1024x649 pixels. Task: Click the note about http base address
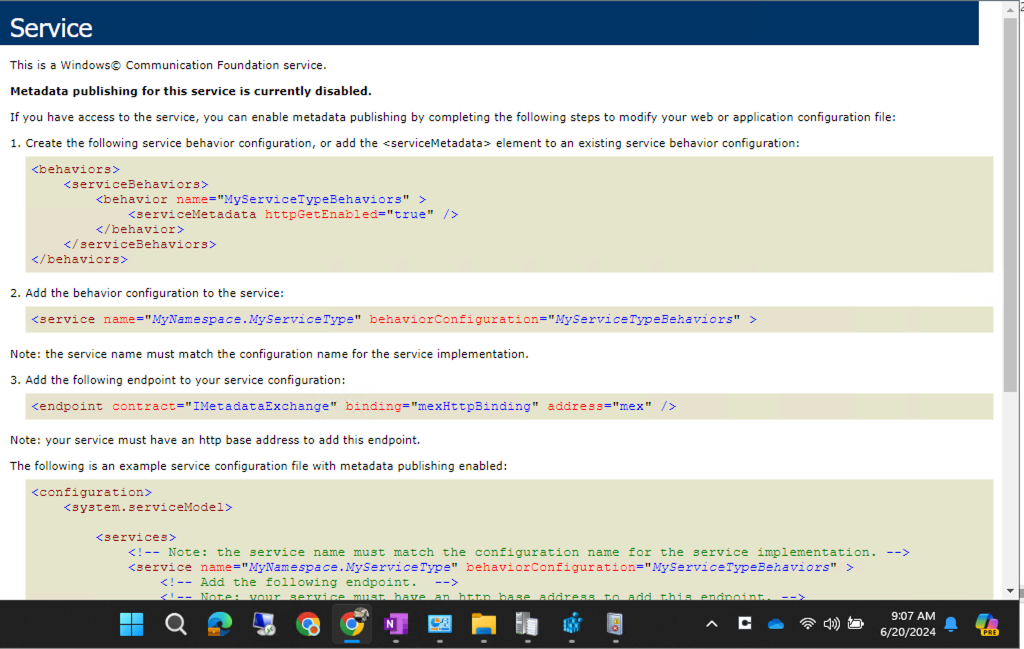(215, 440)
